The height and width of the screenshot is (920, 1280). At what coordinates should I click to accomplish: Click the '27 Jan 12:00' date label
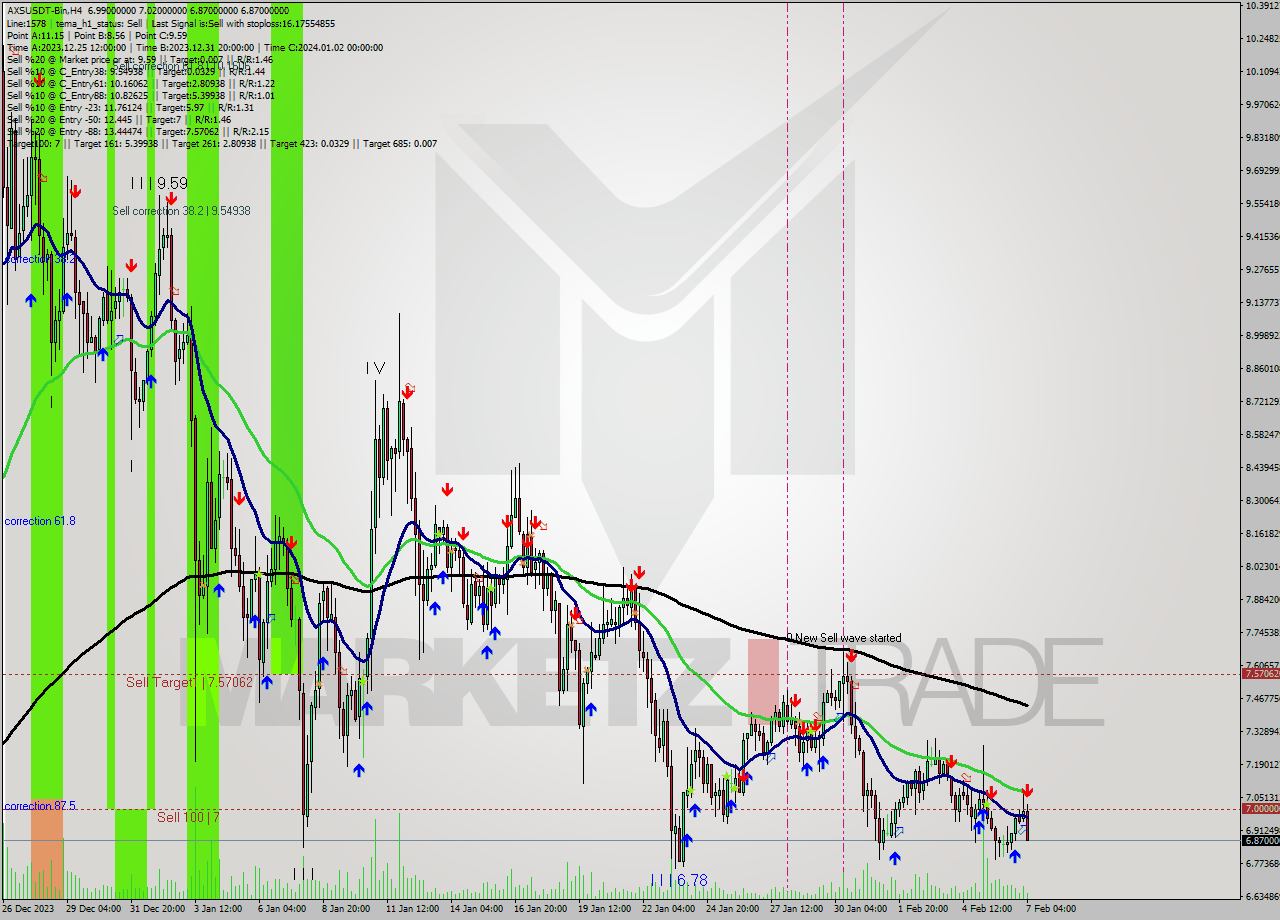tap(796, 909)
